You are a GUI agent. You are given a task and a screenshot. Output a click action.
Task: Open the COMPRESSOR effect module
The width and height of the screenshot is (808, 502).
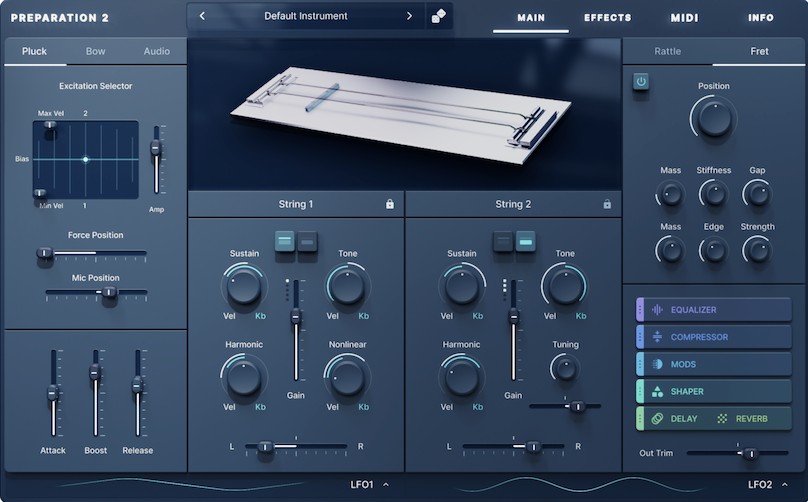714,337
